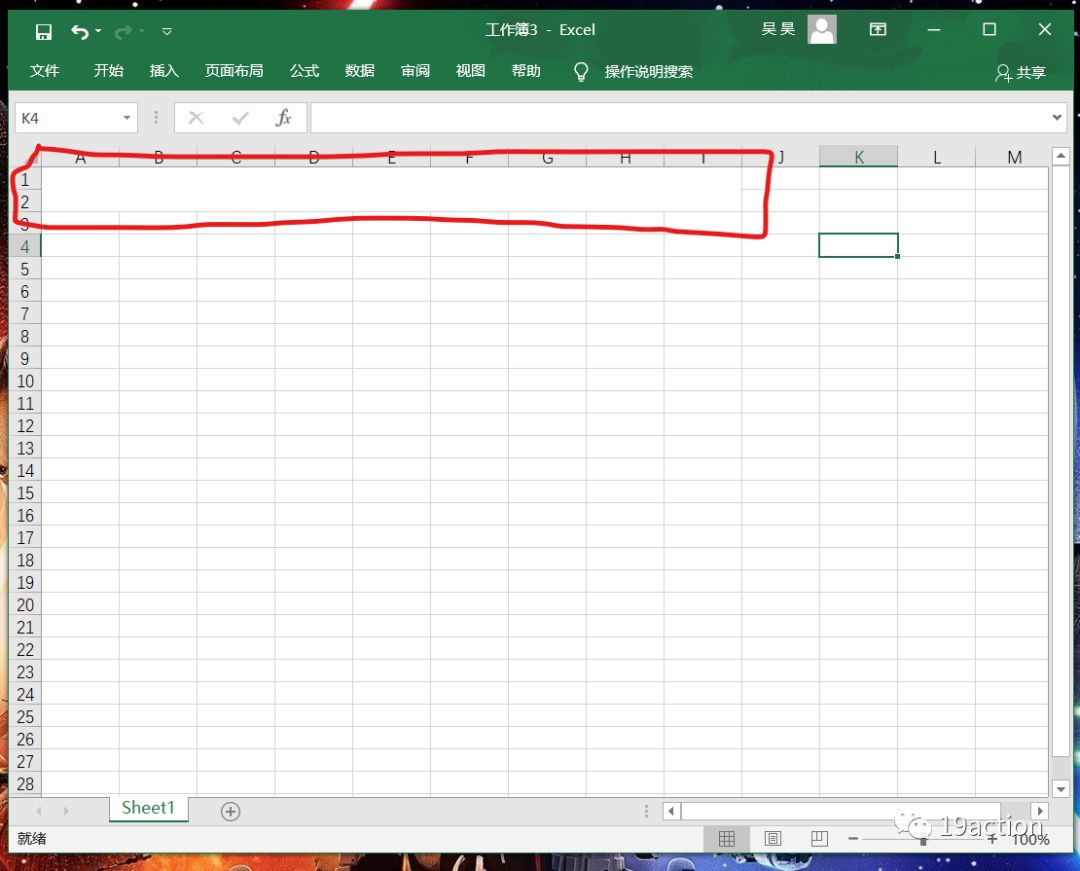Switch to Page Layout view icon
Image resolution: width=1080 pixels, height=871 pixels.
pyautogui.click(x=773, y=839)
